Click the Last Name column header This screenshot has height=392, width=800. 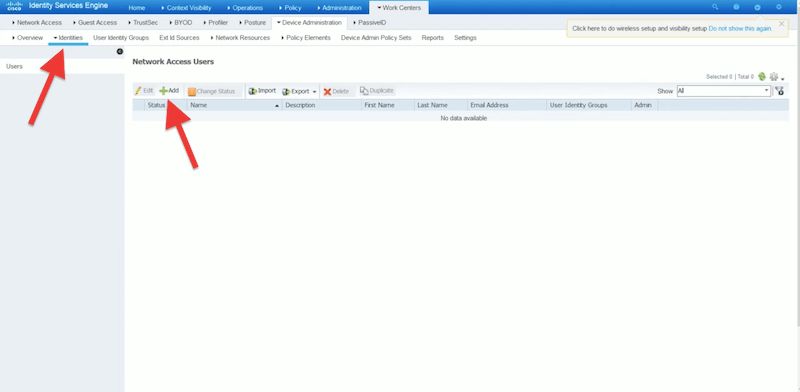[x=441, y=105]
